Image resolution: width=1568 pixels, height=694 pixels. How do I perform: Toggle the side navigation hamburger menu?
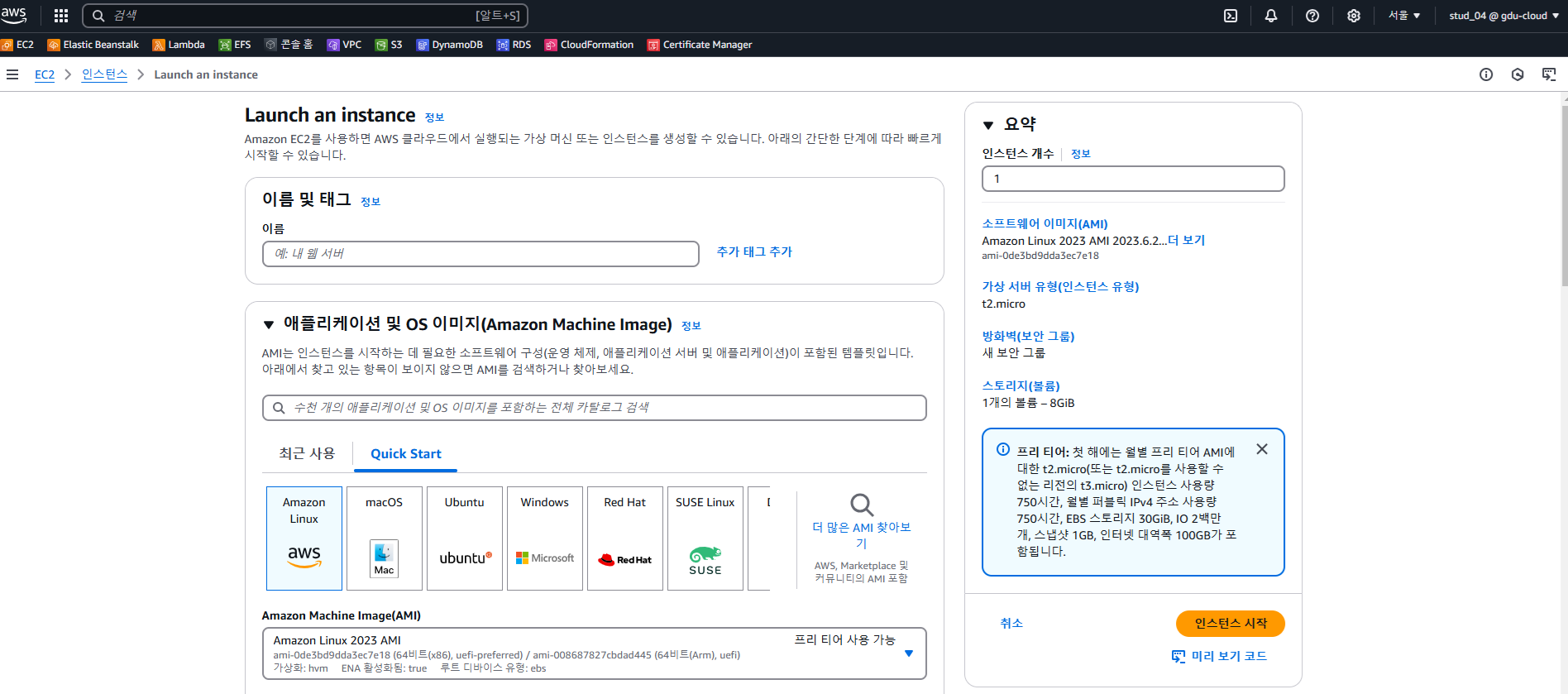tap(12, 74)
